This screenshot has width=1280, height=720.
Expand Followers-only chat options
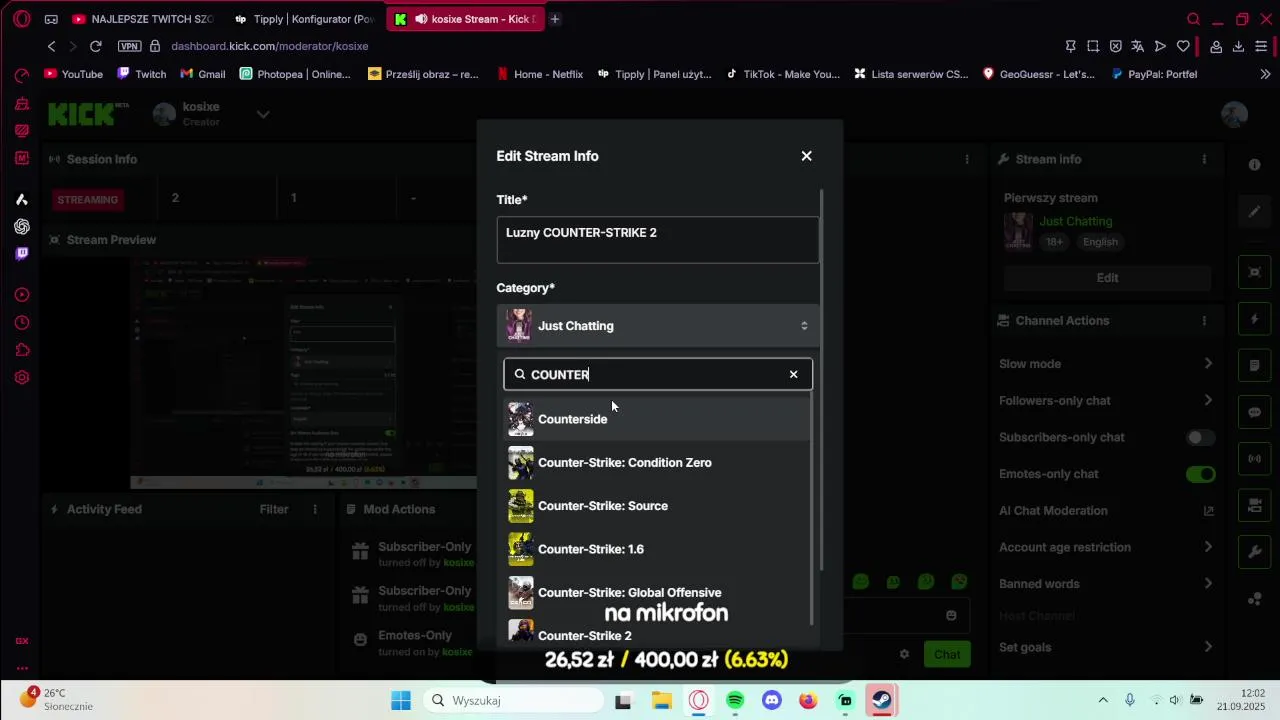pyautogui.click(x=1208, y=400)
